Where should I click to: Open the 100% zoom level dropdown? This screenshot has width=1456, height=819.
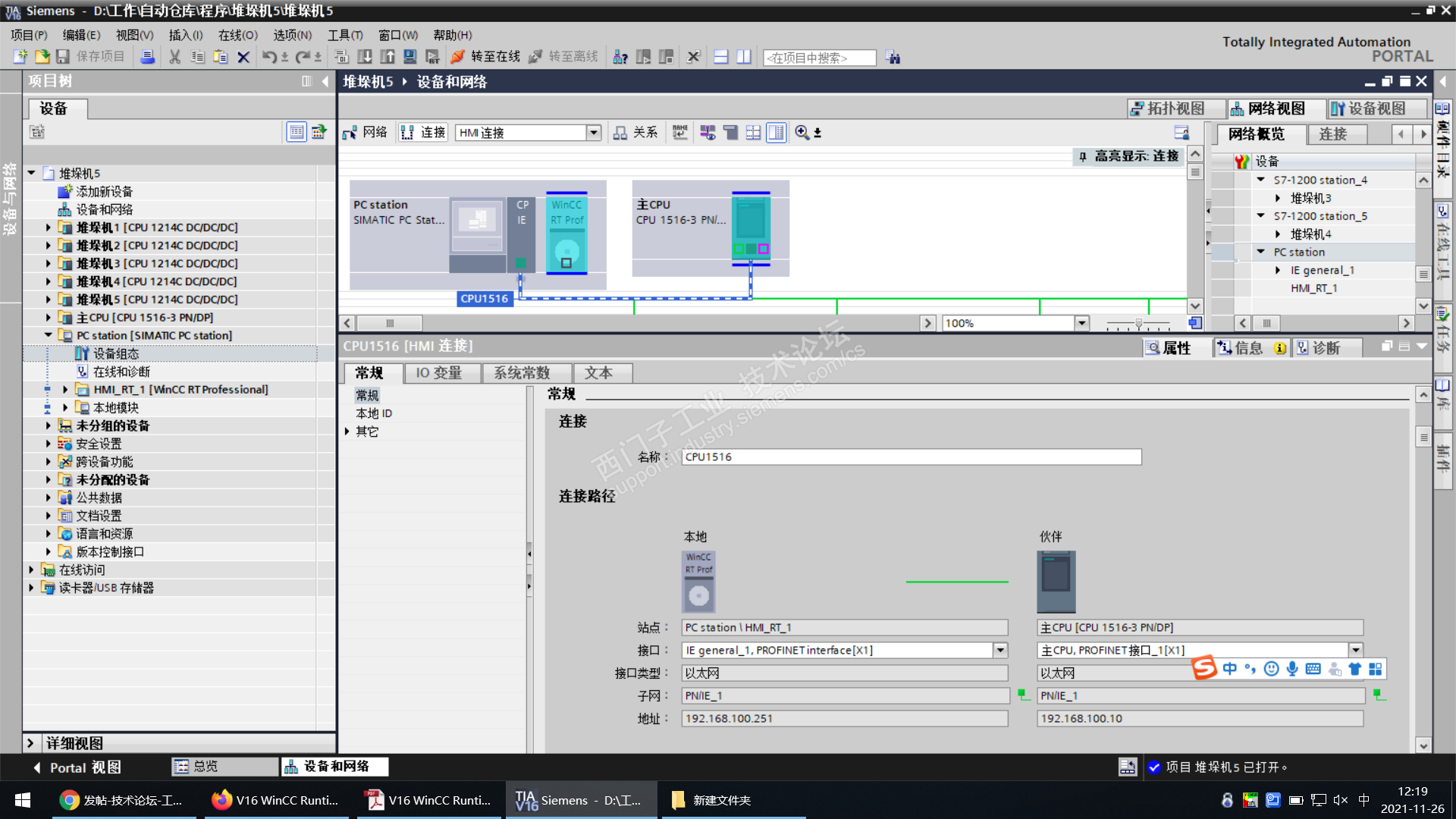[x=1081, y=323]
